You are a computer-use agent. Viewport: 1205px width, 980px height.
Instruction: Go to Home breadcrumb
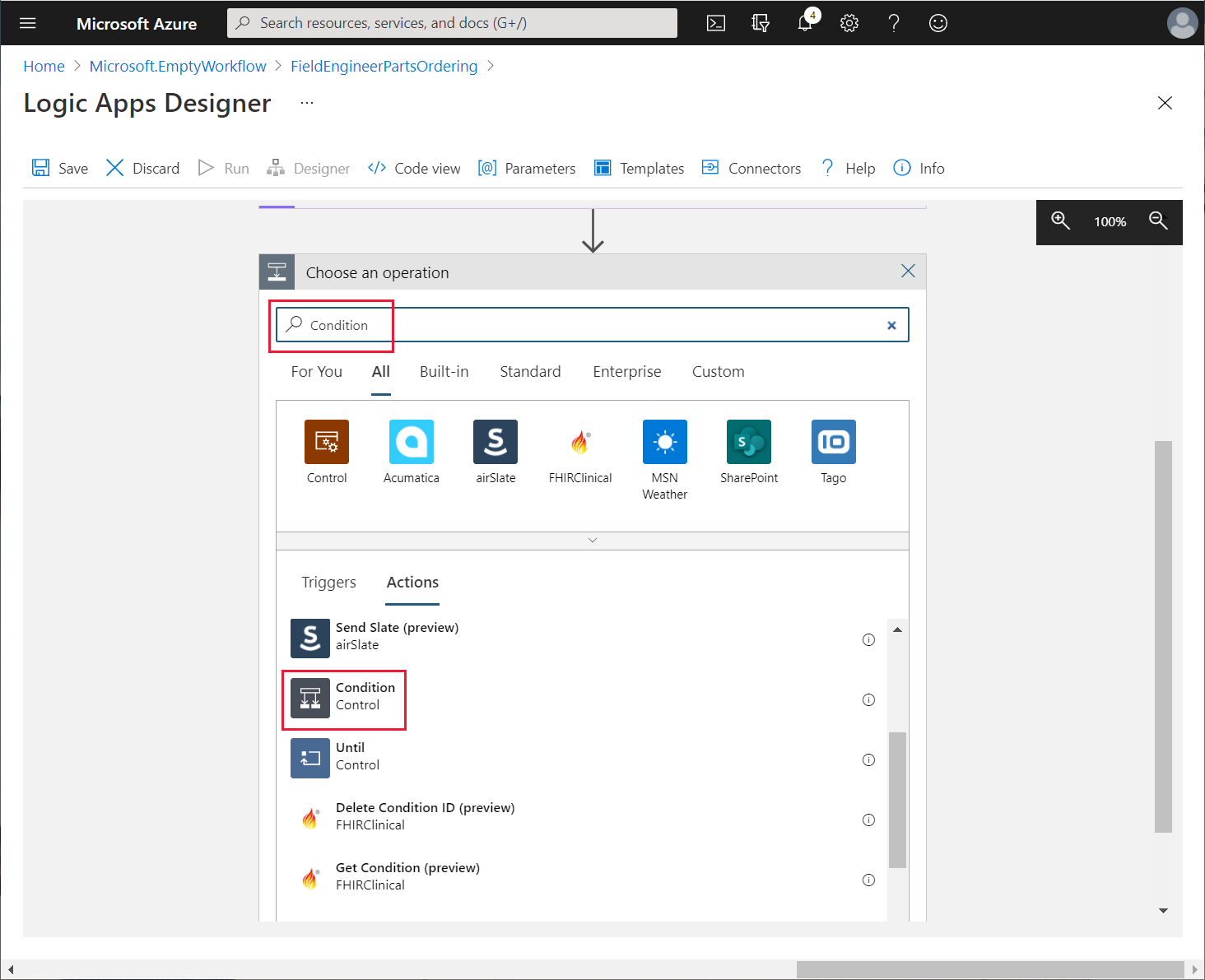click(x=44, y=66)
